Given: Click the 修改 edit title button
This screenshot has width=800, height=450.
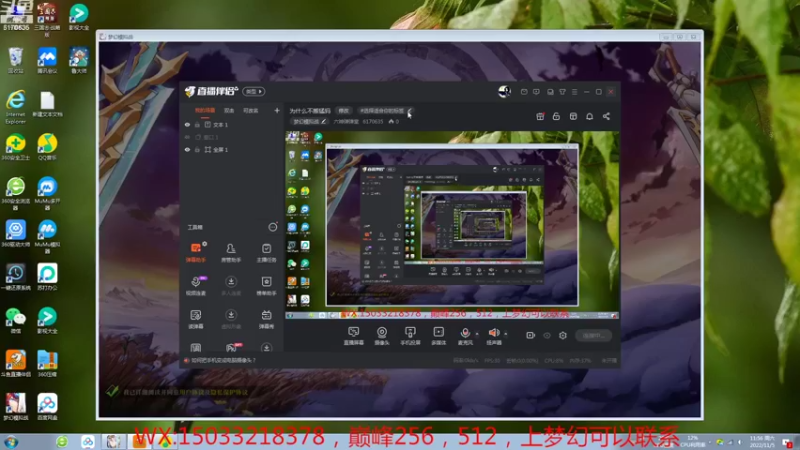Looking at the screenshot, I should [344, 111].
